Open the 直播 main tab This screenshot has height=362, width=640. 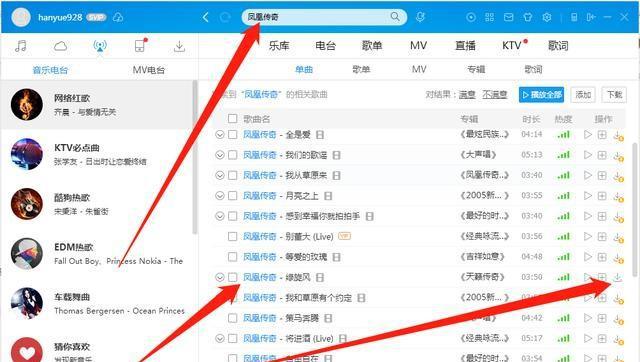pos(465,46)
